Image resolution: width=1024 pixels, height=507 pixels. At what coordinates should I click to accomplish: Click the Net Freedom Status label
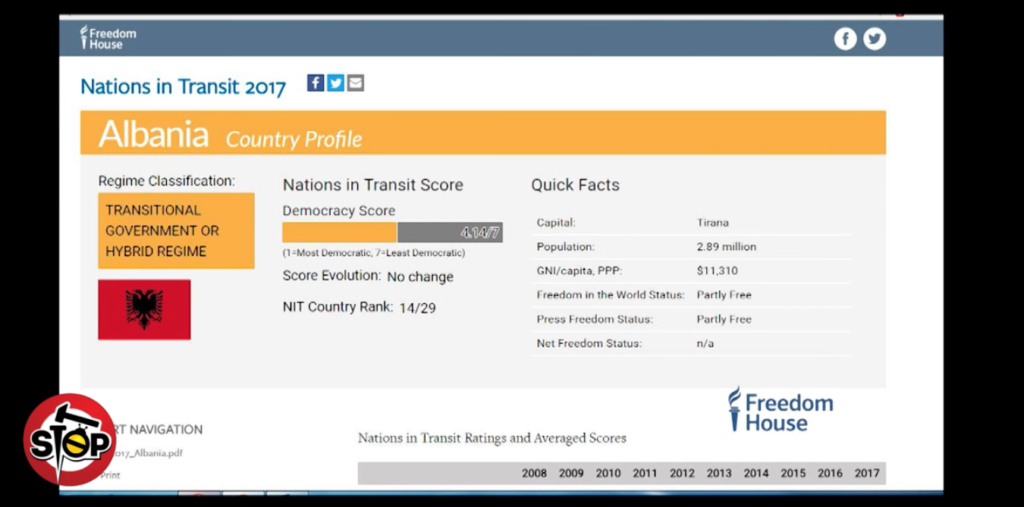(589, 343)
